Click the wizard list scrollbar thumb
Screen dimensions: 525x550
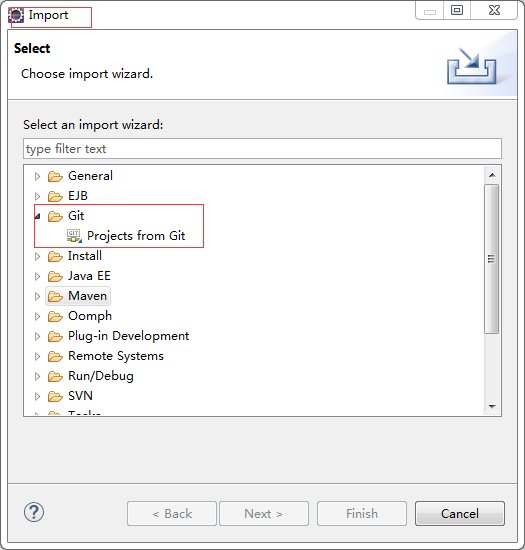point(492,259)
